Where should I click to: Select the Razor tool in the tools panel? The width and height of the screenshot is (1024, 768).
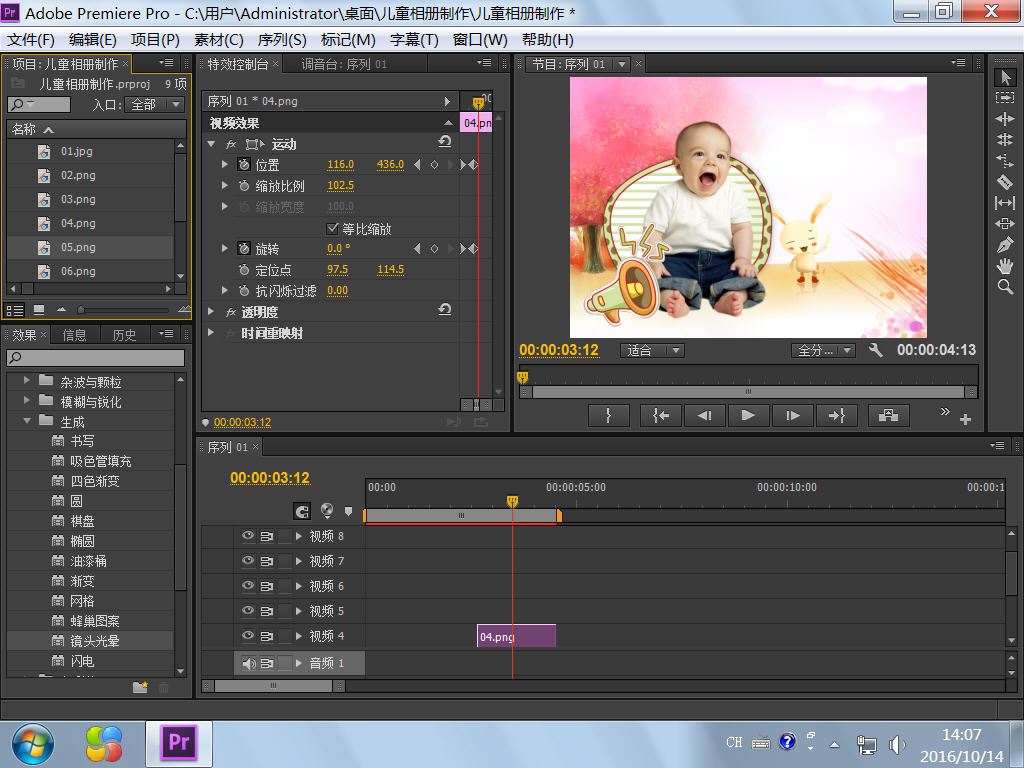click(1005, 182)
